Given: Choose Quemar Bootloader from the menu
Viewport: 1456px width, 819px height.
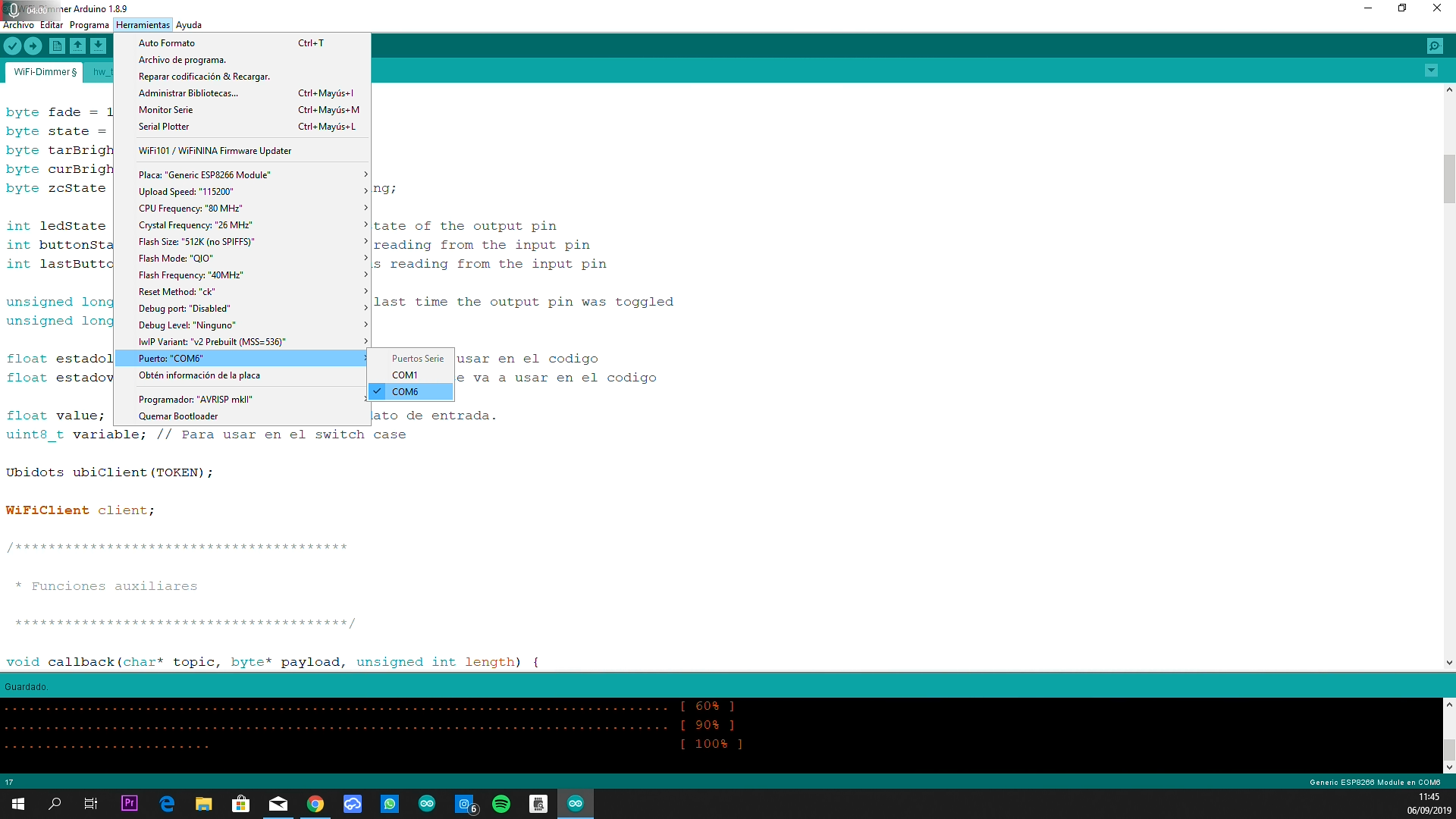Looking at the screenshot, I should click(x=242, y=416).
